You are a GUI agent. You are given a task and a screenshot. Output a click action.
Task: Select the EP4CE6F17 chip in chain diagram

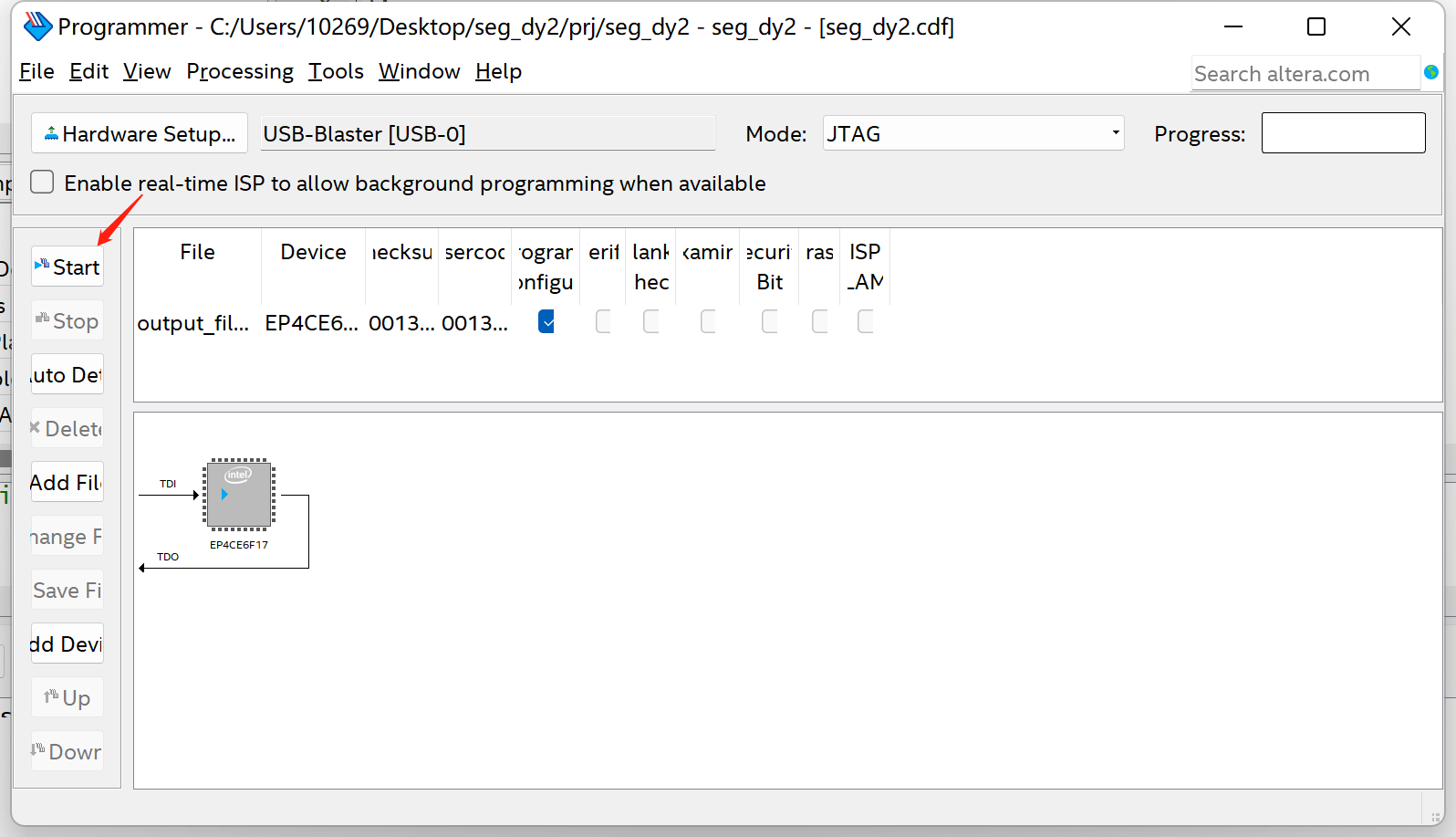(x=239, y=495)
